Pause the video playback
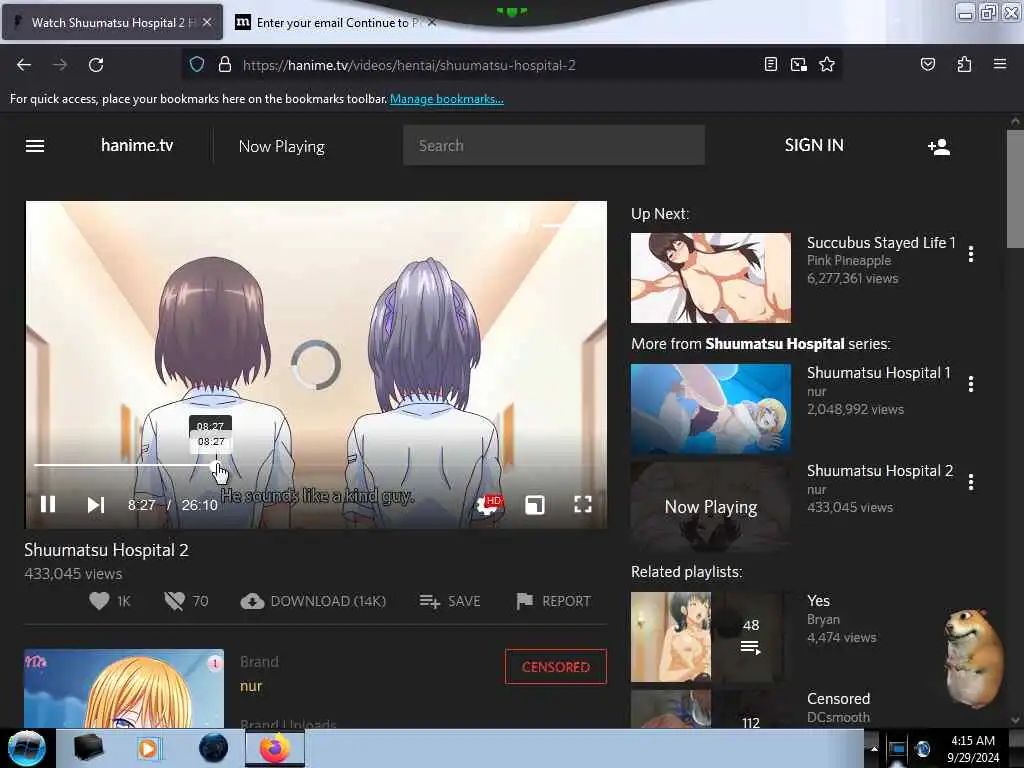Viewport: 1024px width, 768px height. coord(48,504)
